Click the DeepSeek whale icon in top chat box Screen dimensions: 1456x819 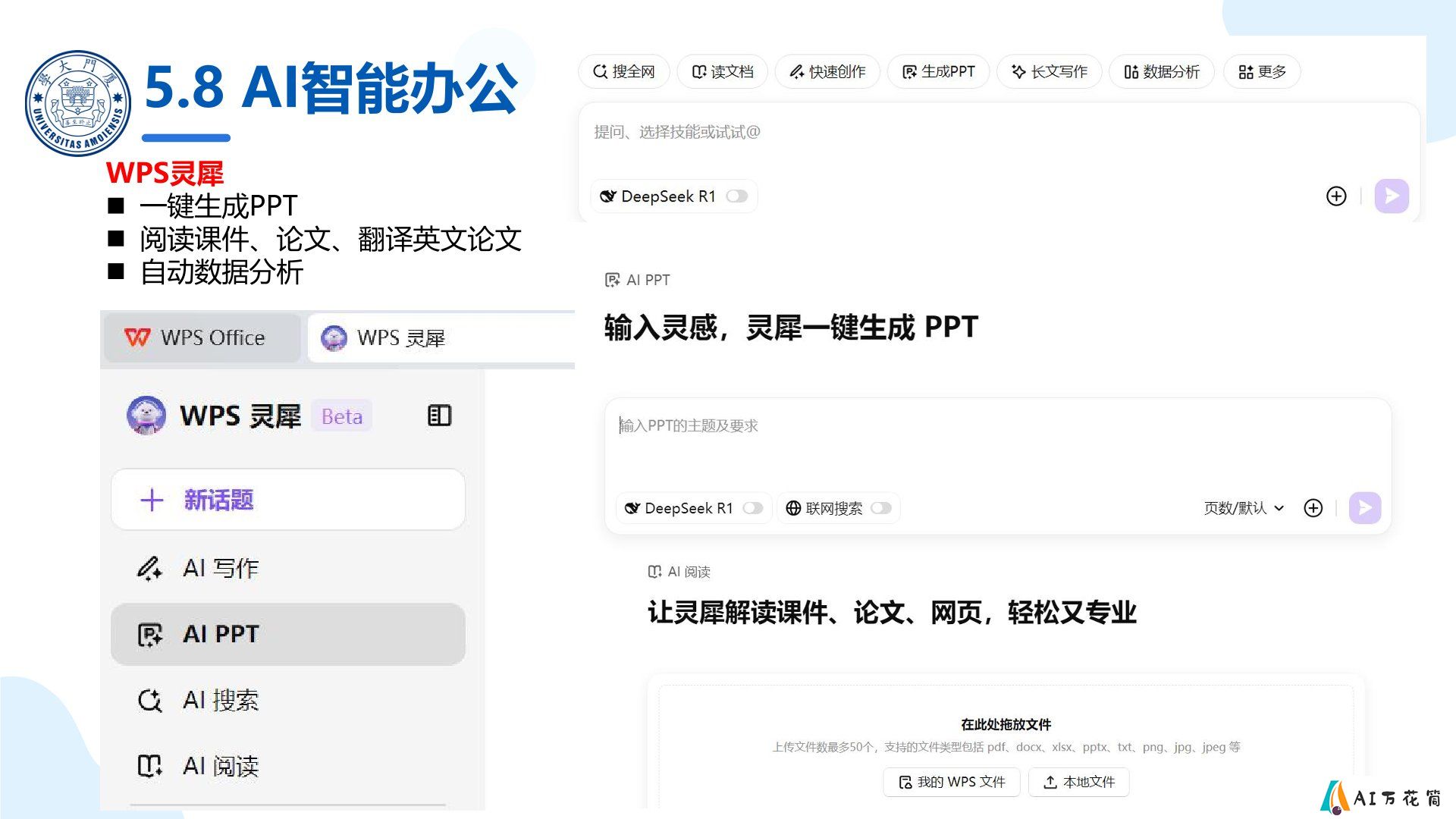click(x=607, y=196)
